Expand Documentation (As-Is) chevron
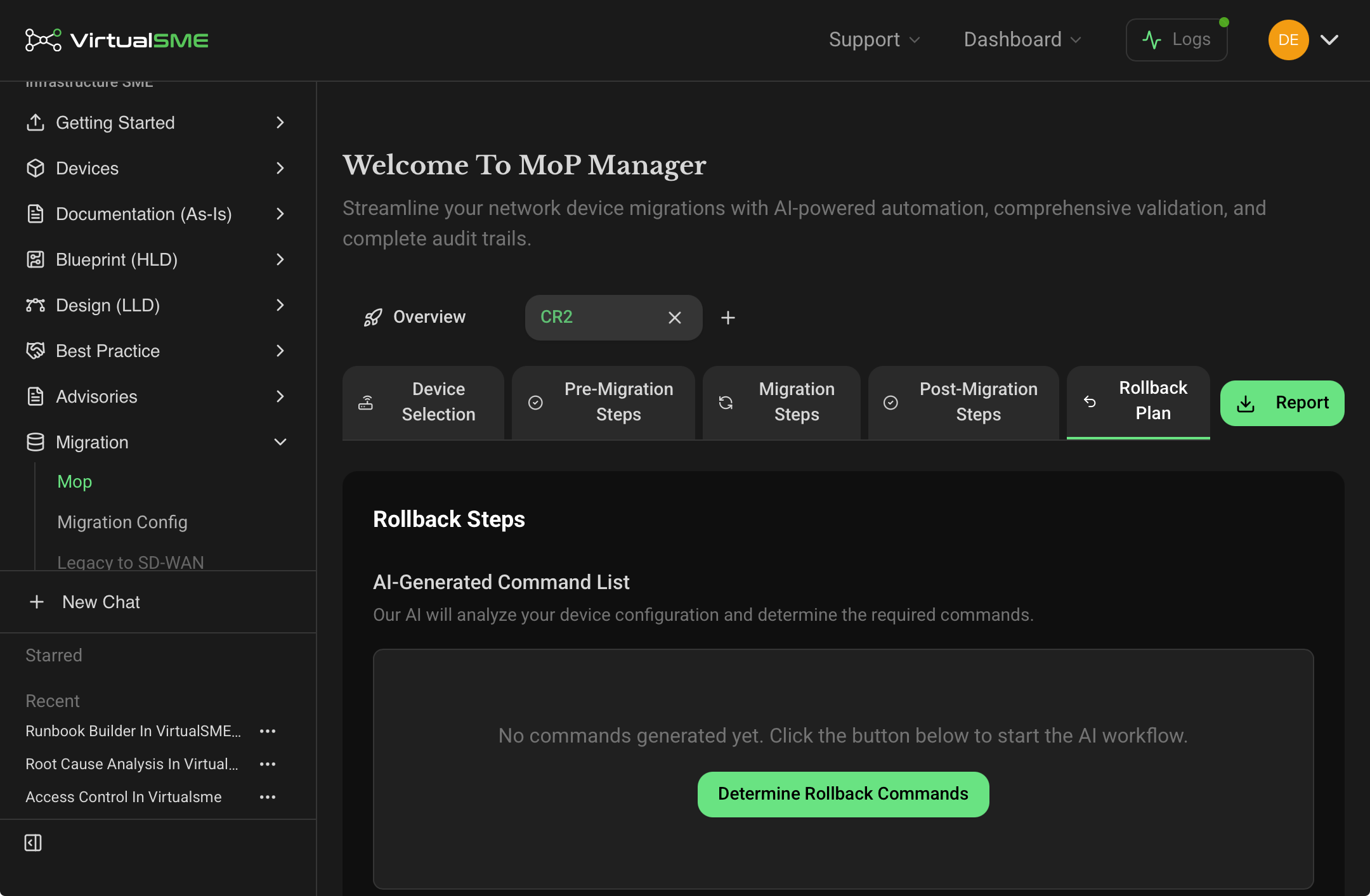 tap(280, 214)
